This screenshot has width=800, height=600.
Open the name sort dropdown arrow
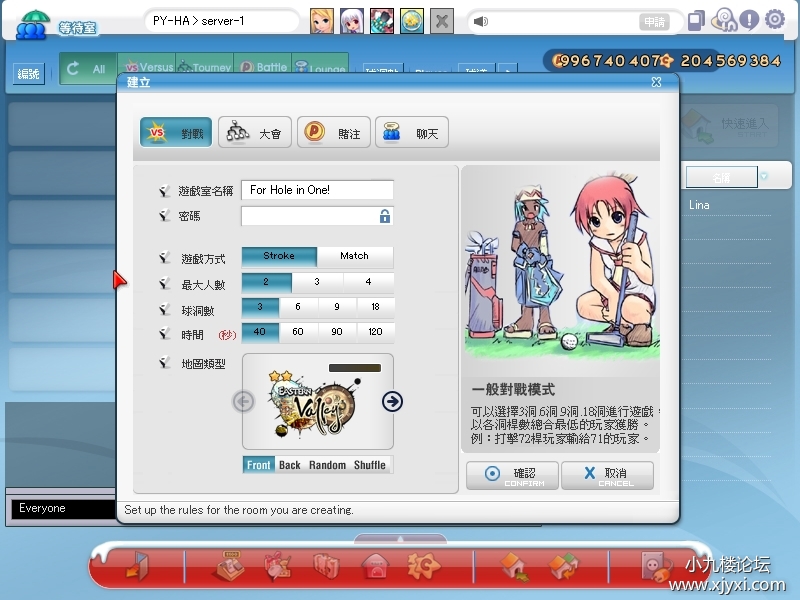pyautogui.click(x=764, y=177)
